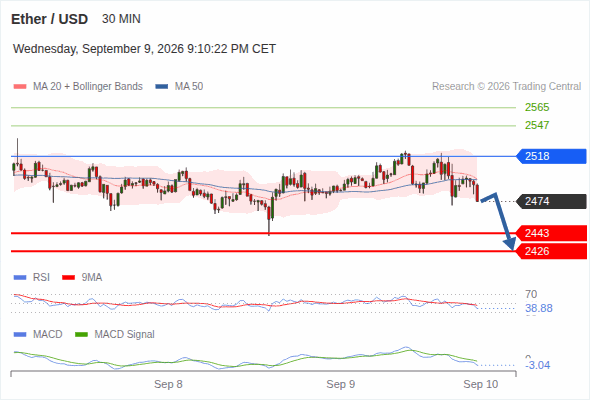The width and height of the screenshot is (590, 400).
Task: Click the 2547 resistance level label
Action: [x=537, y=125]
